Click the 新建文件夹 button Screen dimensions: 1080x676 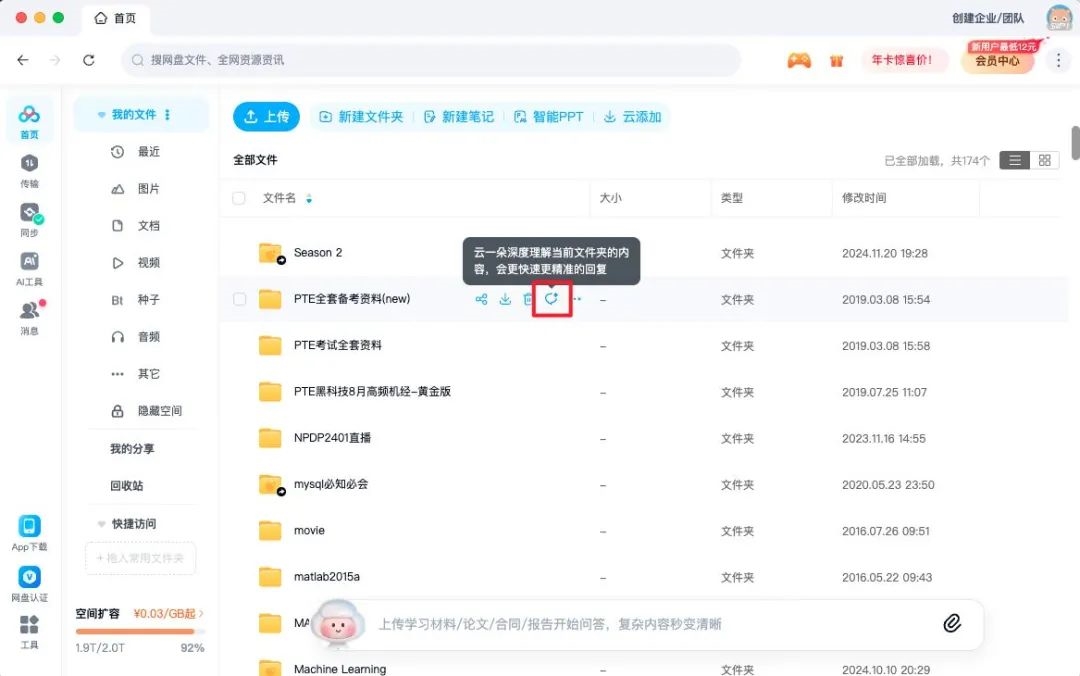361,117
